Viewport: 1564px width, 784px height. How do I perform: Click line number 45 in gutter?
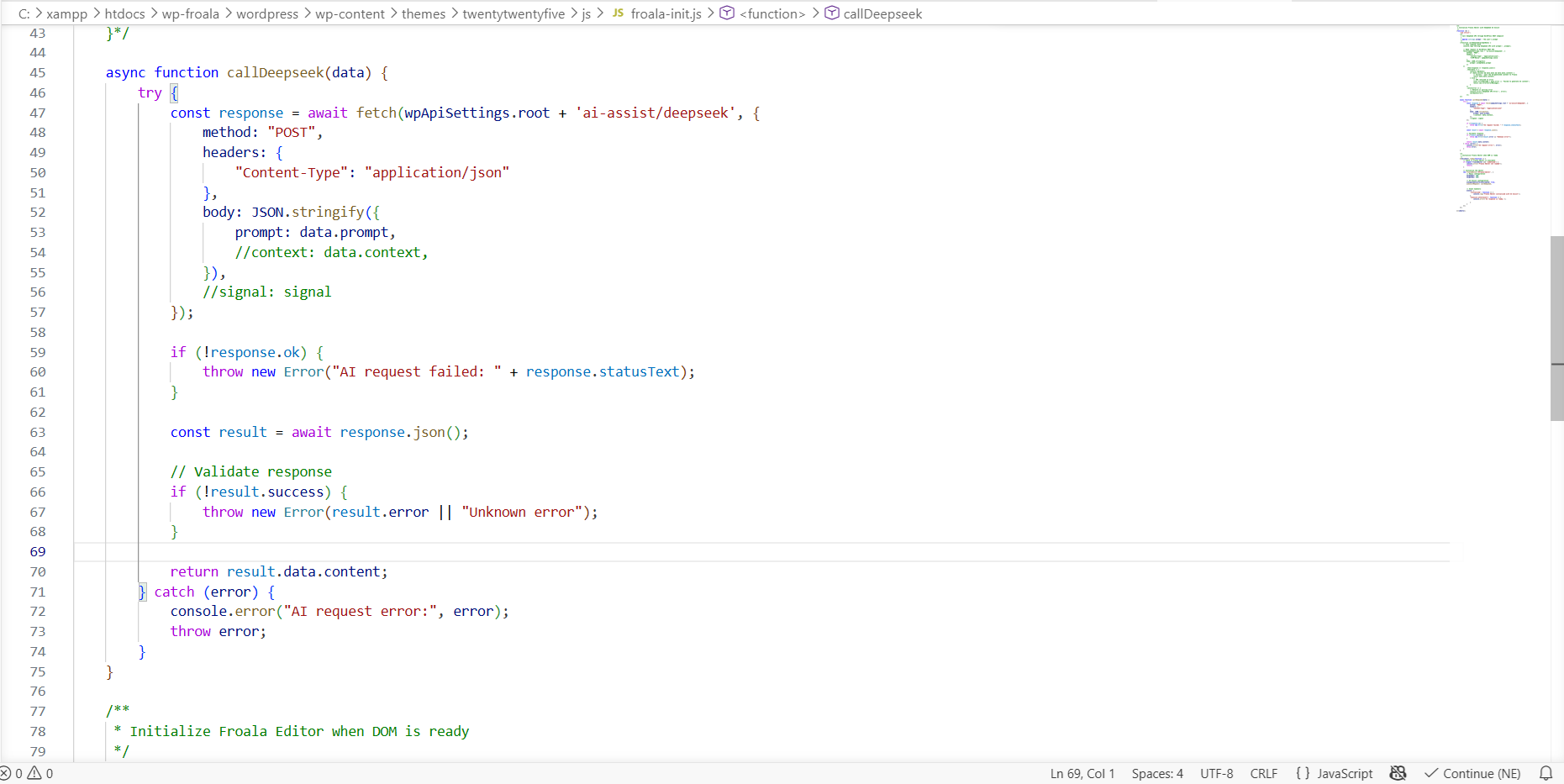point(38,72)
